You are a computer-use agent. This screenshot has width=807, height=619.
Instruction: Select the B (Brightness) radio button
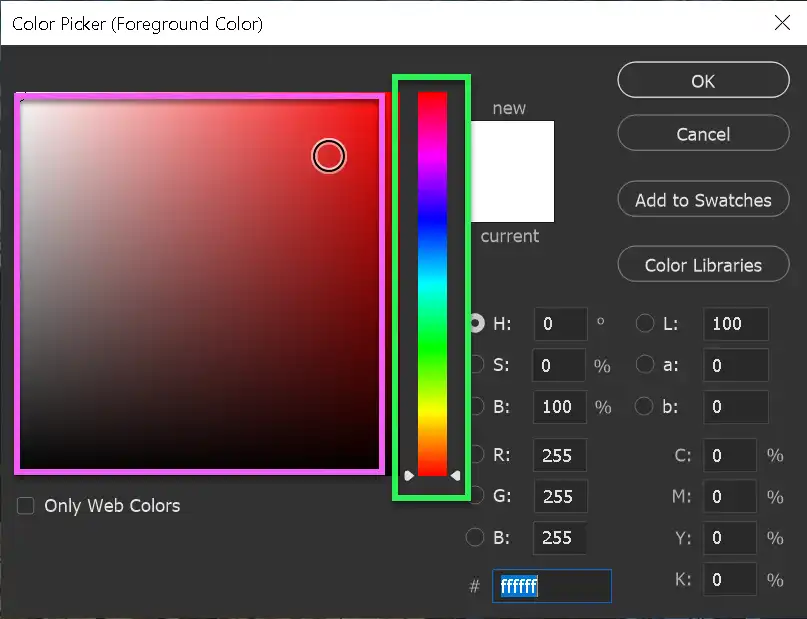coord(475,407)
